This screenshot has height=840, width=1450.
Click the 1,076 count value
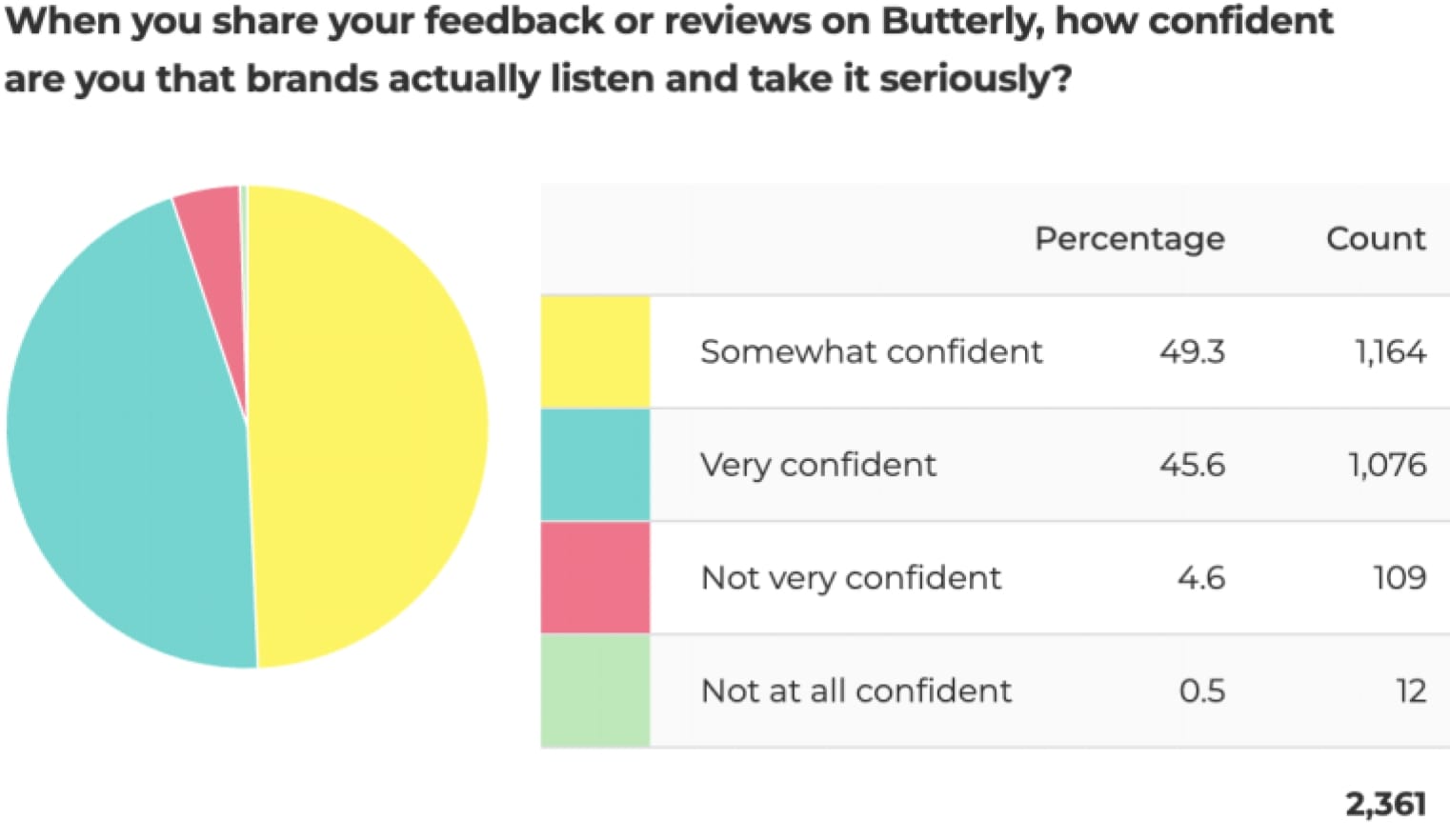click(1387, 465)
